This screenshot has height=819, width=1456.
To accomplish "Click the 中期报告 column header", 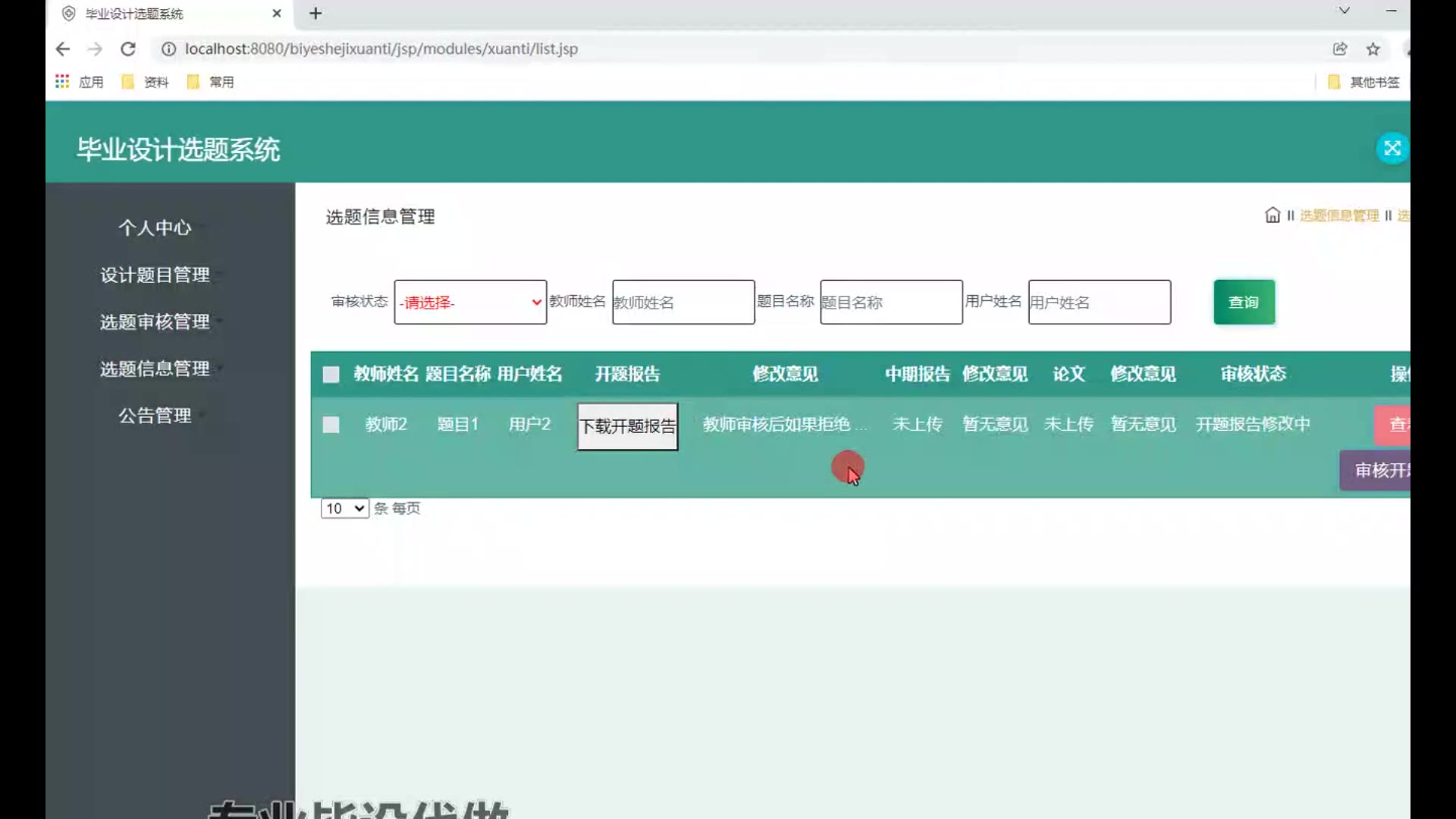I will pyautogui.click(x=918, y=375).
